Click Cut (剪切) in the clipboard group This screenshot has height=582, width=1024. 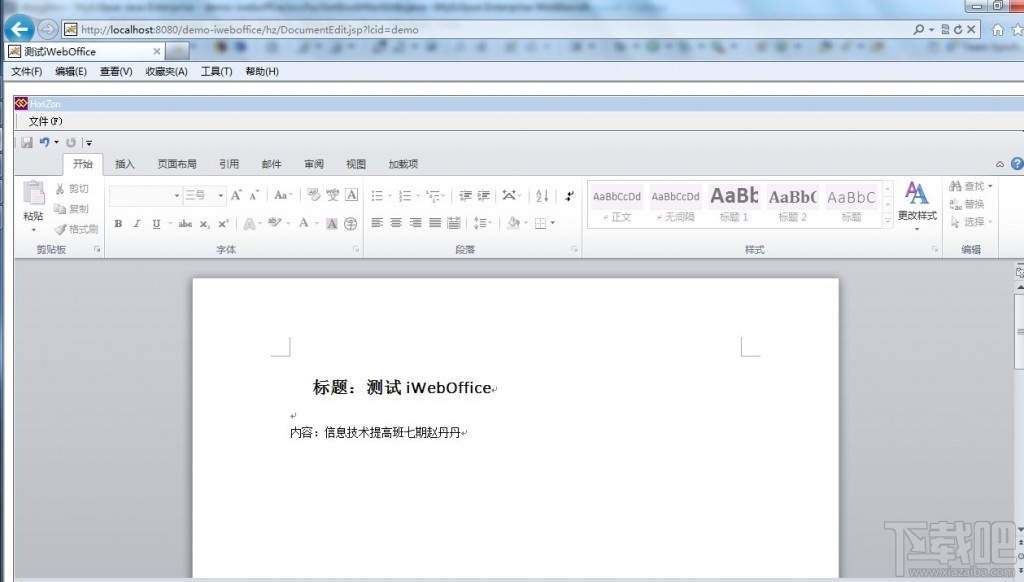72,189
